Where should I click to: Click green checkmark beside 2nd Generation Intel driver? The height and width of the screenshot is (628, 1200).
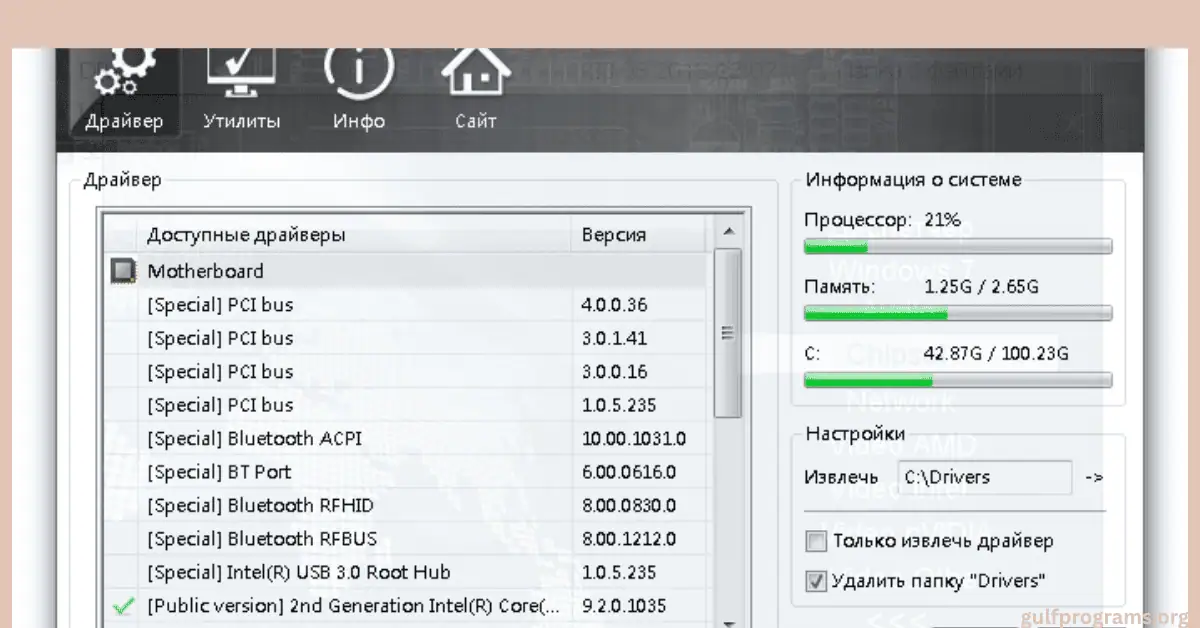click(123, 606)
